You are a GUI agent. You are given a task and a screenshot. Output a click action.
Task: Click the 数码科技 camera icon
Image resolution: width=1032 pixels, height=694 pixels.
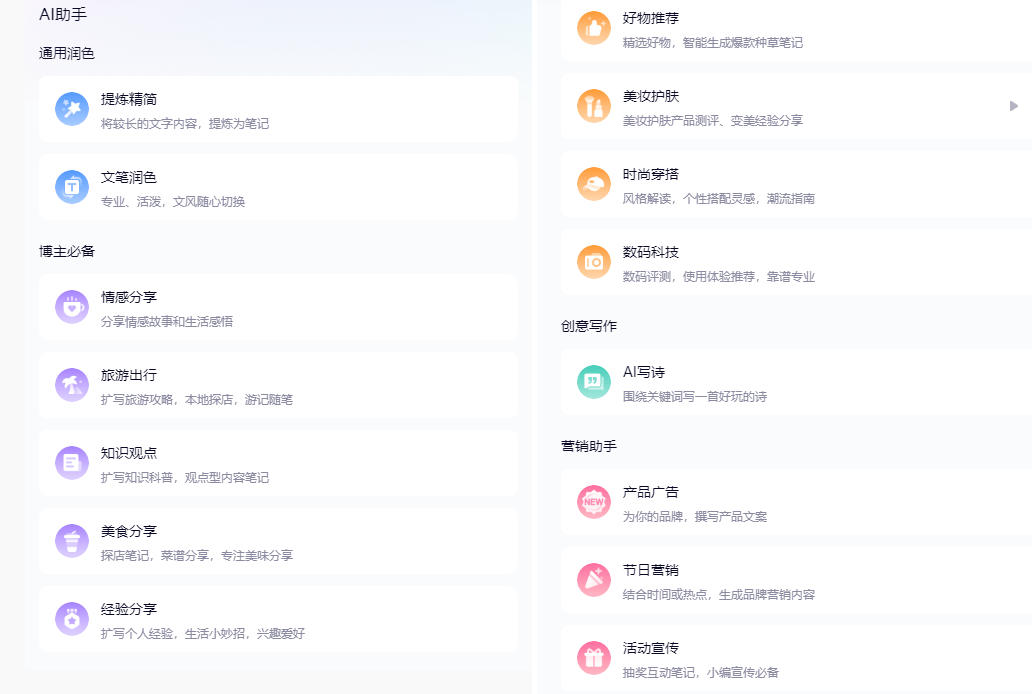point(593,262)
